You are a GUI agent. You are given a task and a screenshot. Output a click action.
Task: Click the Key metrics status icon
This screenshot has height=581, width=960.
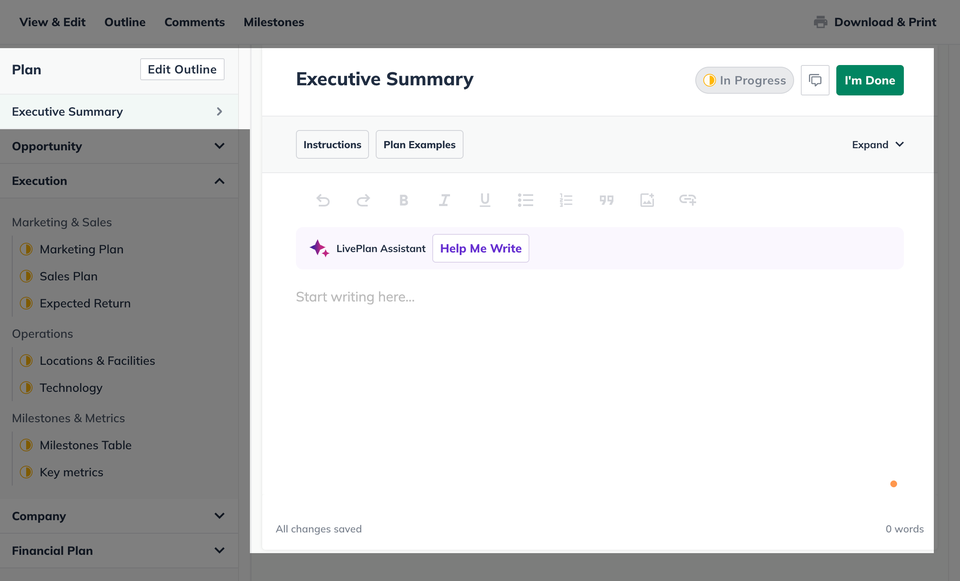(26, 472)
